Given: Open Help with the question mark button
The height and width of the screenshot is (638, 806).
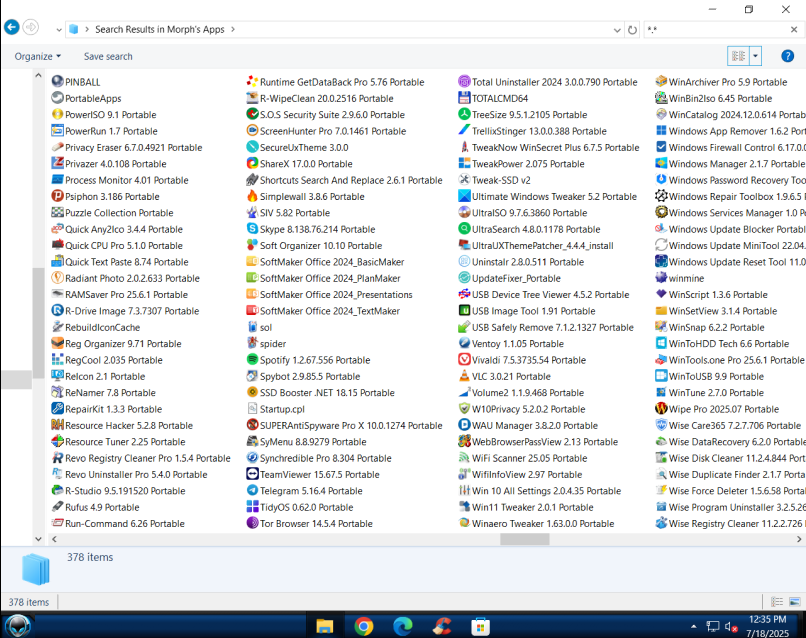Looking at the screenshot, I should pyautogui.click(x=787, y=56).
